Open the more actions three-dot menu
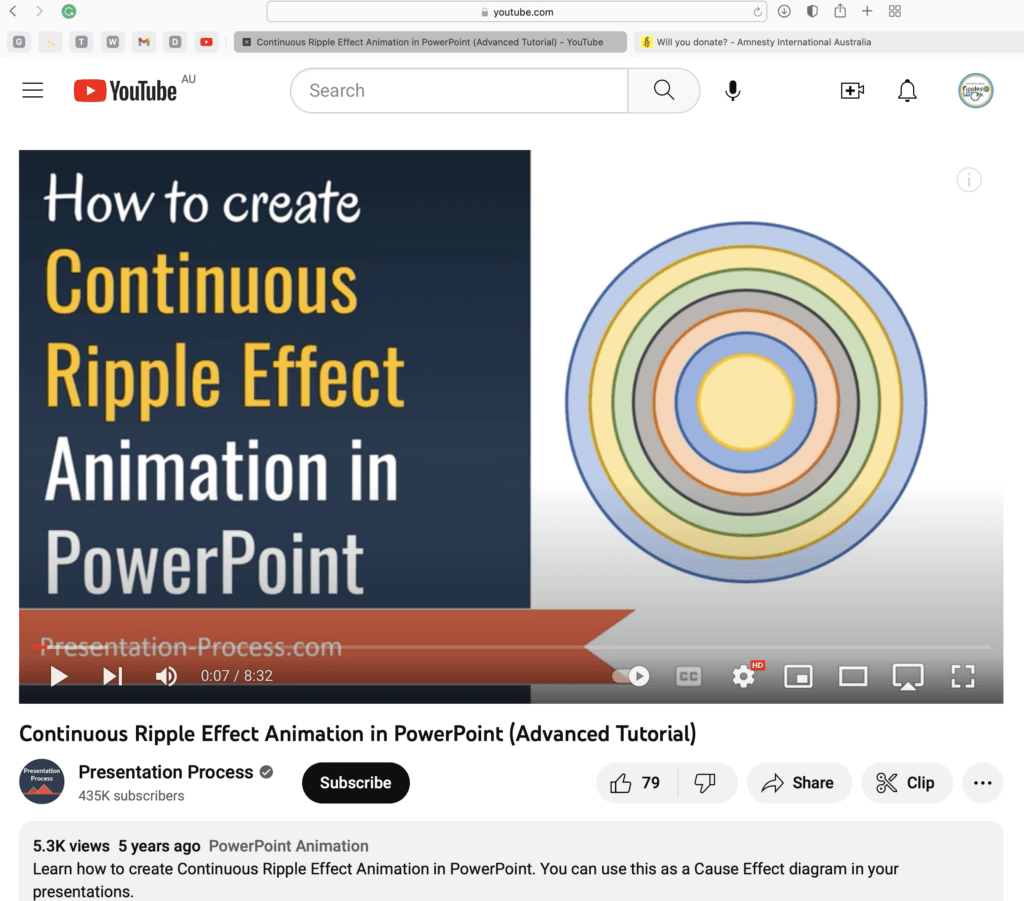The height and width of the screenshot is (901, 1024). coord(982,783)
